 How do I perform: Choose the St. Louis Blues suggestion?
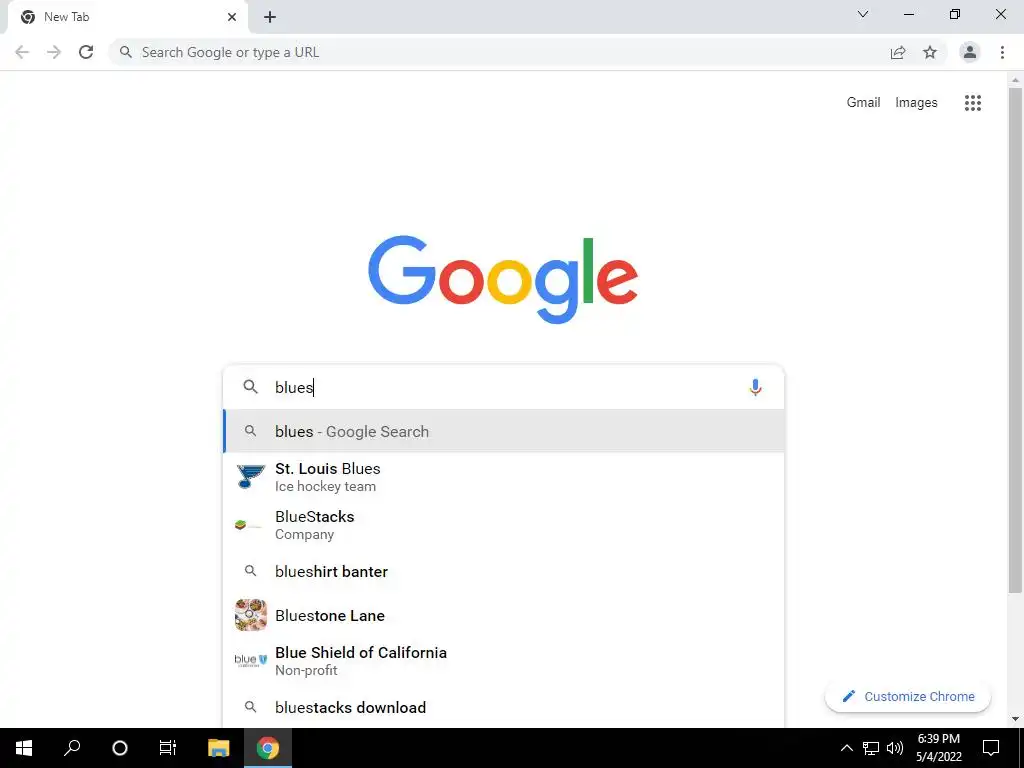[x=504, y=477]
